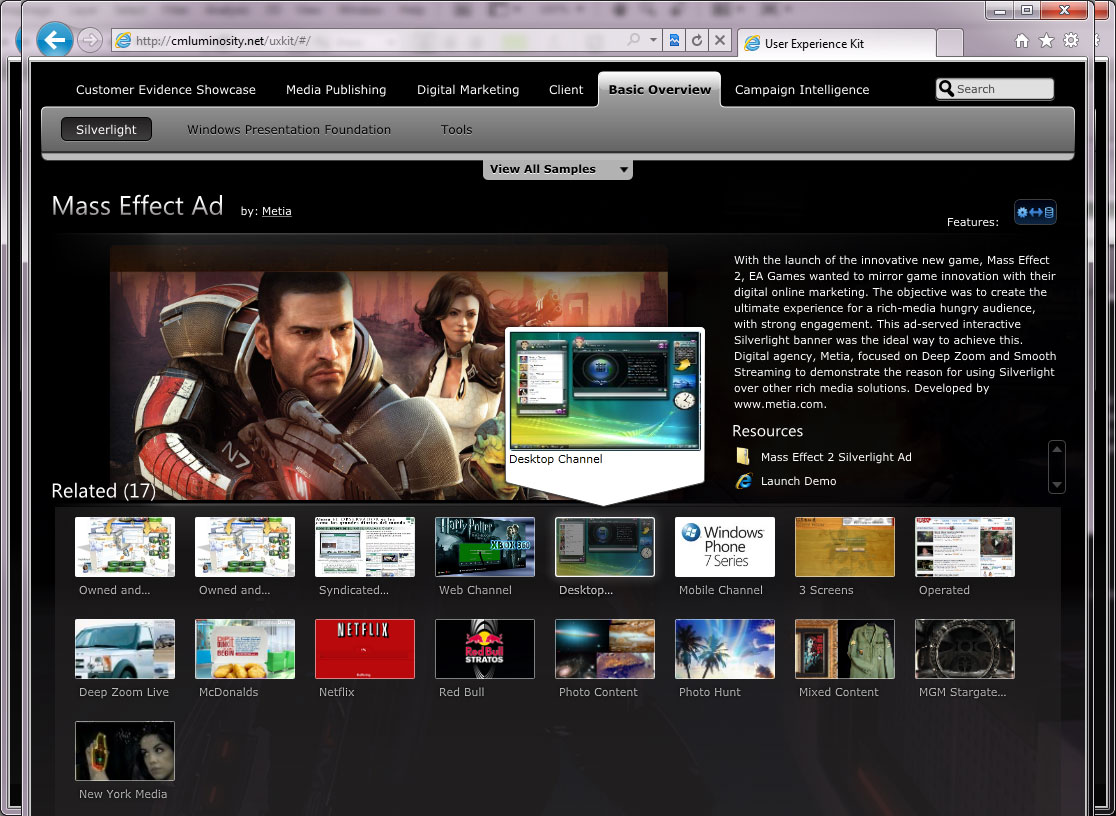Open the MGM Stargate... thumbnail
Image resolution: width=1116 pixels, height=816 pixels.
[964, 649]
